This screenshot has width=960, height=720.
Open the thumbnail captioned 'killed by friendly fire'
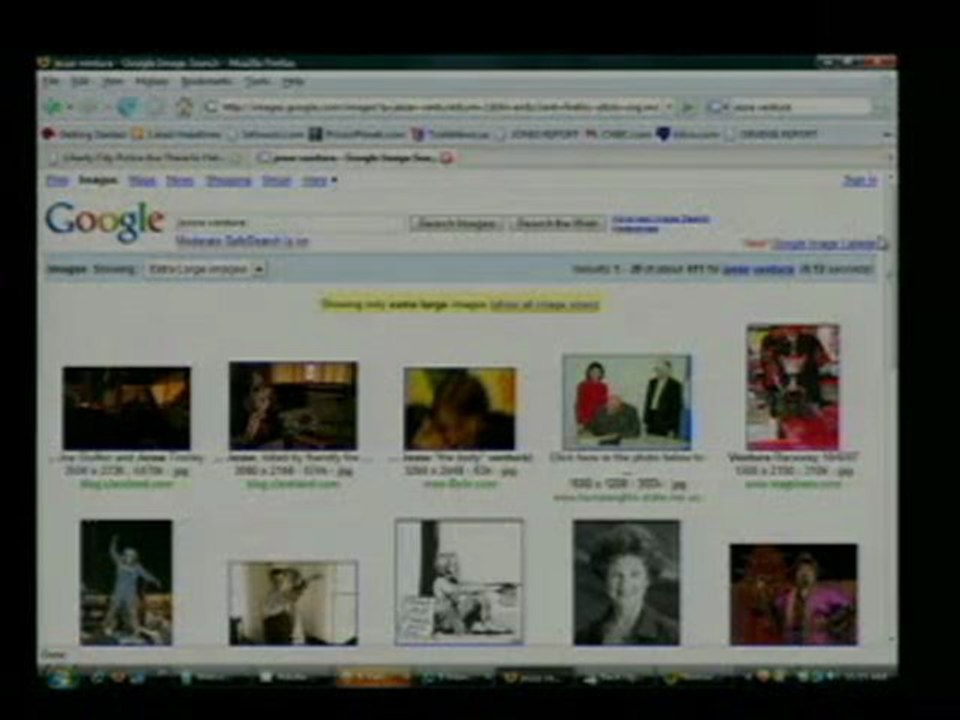(x=293, y=406)
